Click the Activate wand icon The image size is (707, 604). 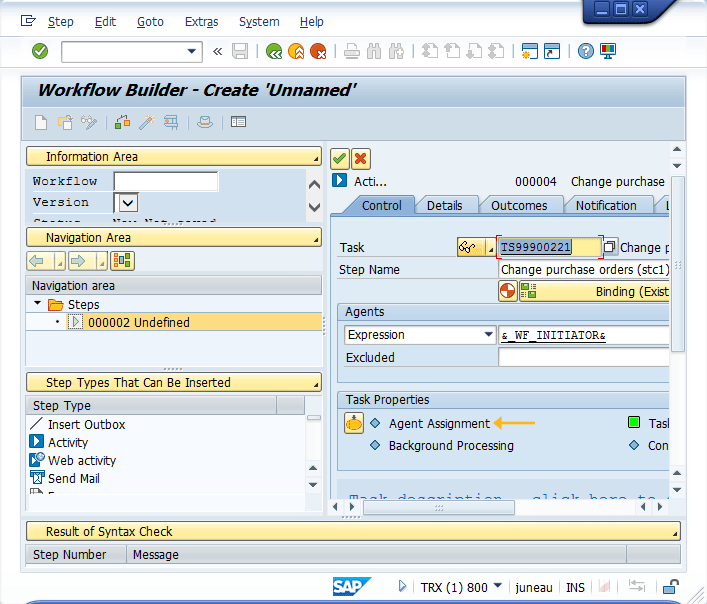(x=147, y=123)
